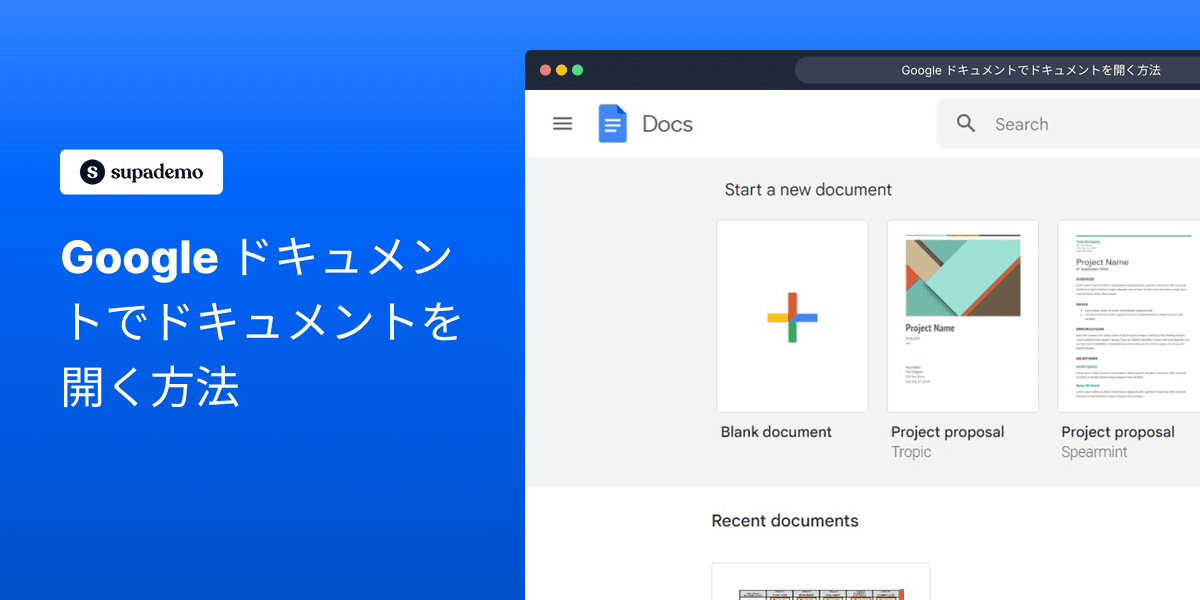Open the blue Docs document icon
This screenshot has height=600, width=1200.
(x=612, y=123)
